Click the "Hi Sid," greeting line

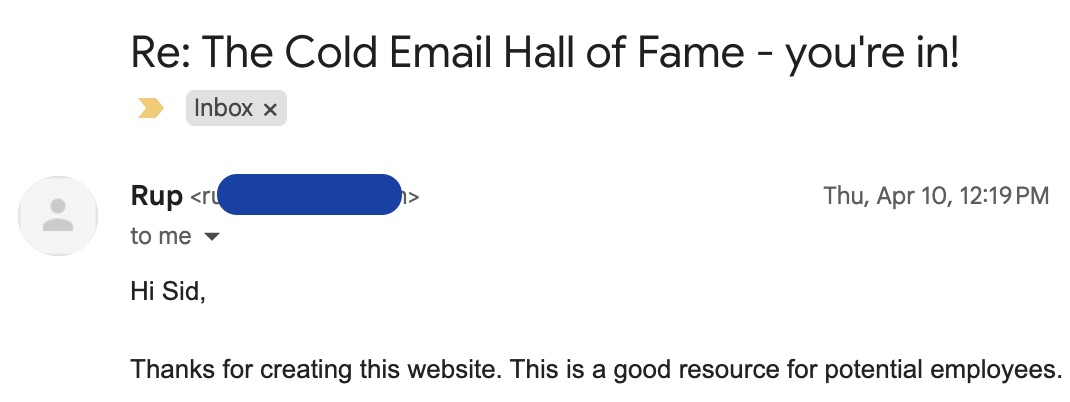point(167,292)
